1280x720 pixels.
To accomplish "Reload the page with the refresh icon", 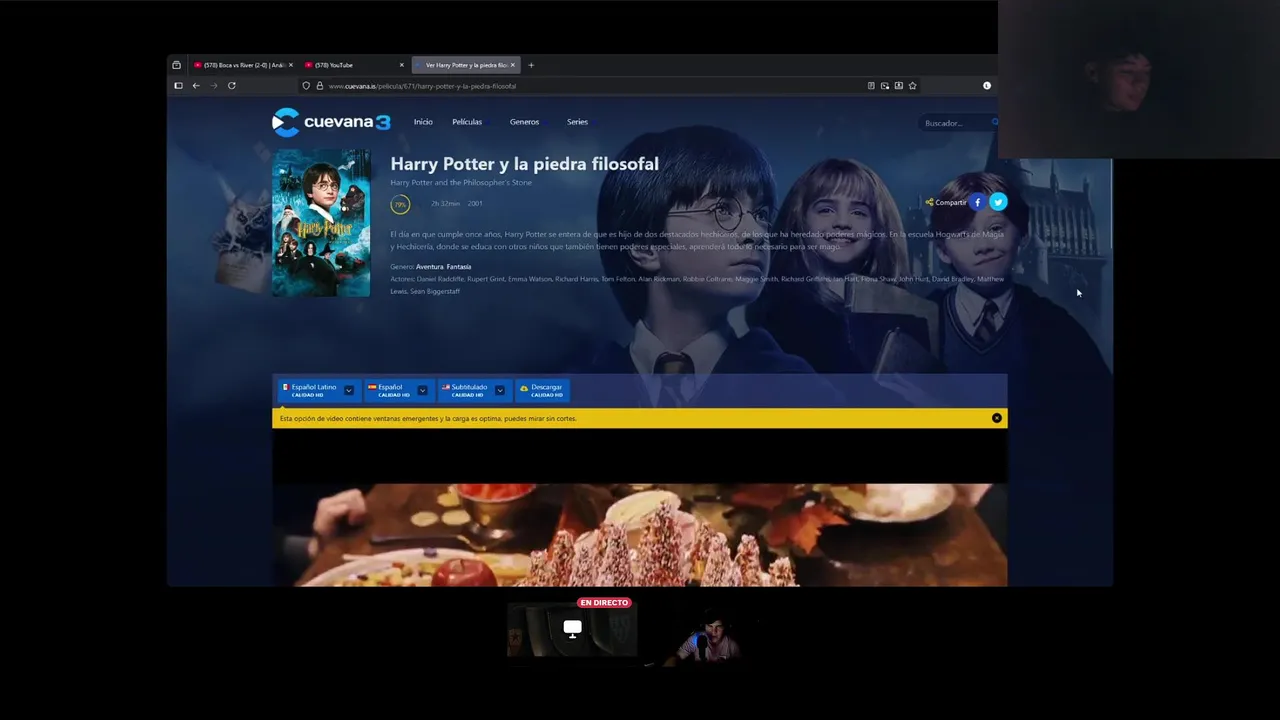I will [231, 86].
